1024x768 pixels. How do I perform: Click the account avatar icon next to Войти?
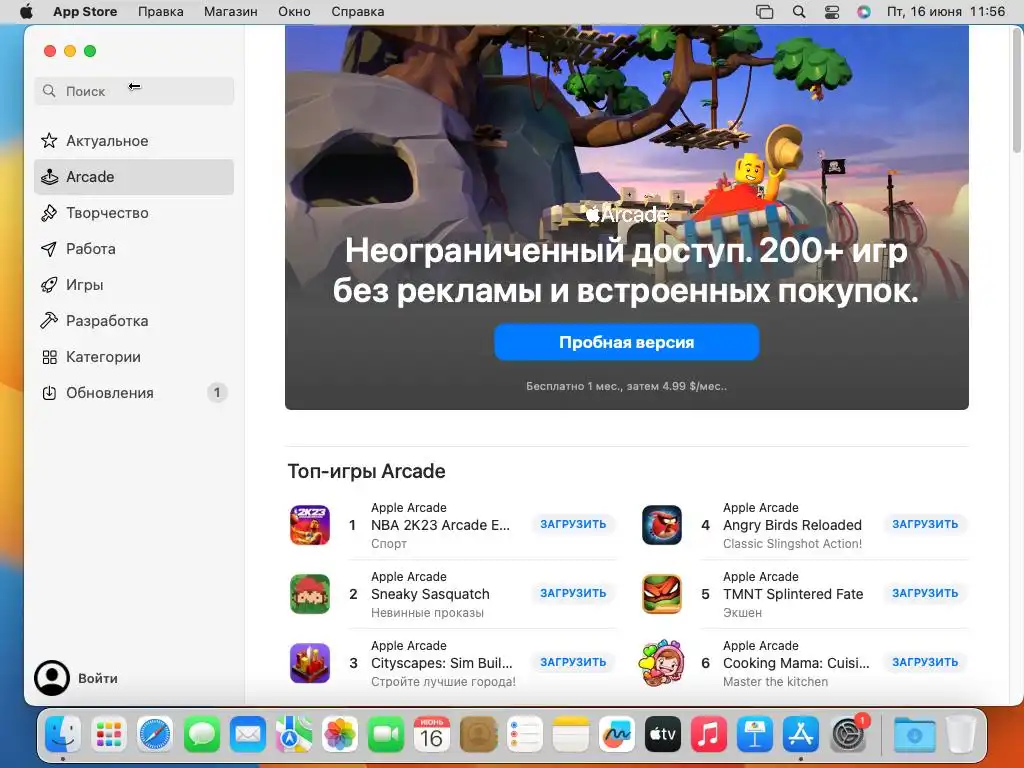(52, 678)
